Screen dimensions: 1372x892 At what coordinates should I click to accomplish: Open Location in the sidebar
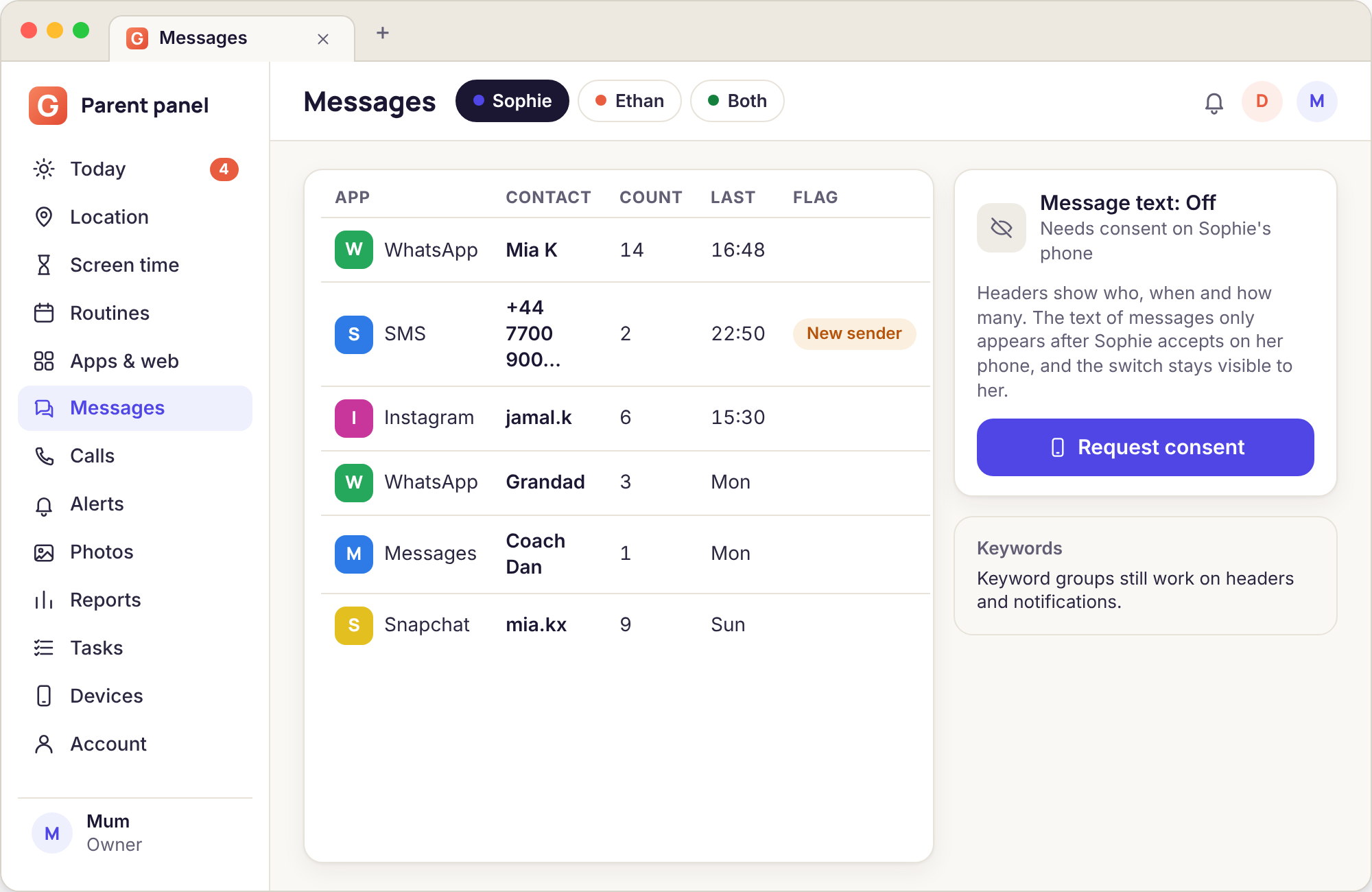click(135, 217)
